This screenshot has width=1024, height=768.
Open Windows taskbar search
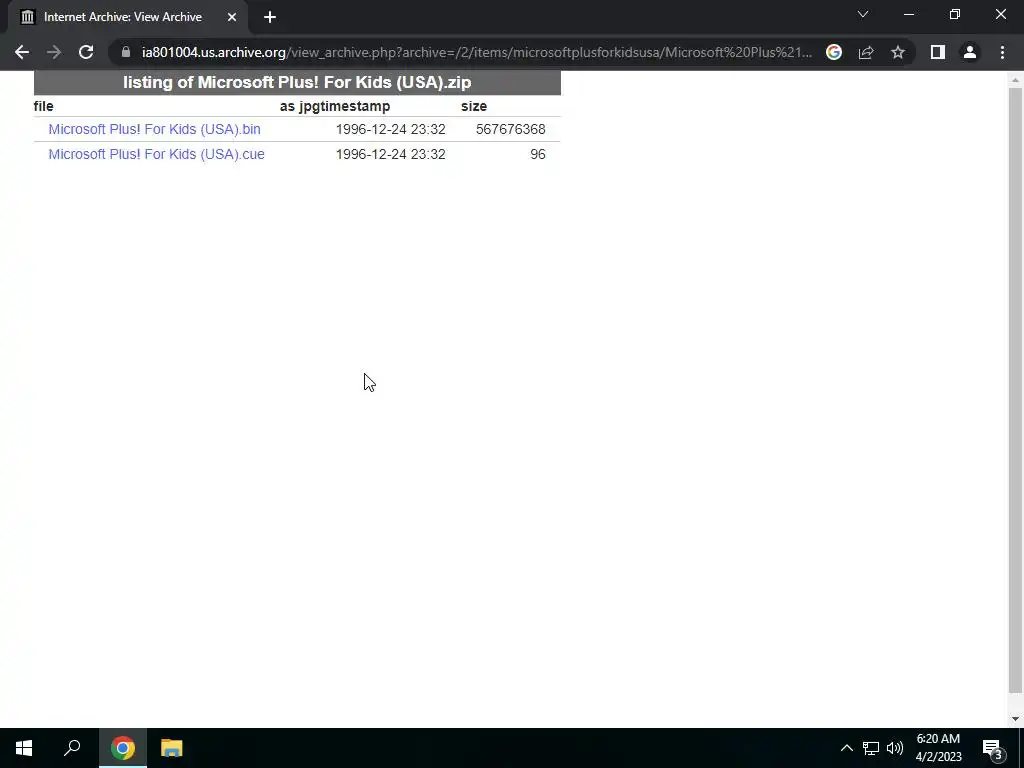[72, 748]
